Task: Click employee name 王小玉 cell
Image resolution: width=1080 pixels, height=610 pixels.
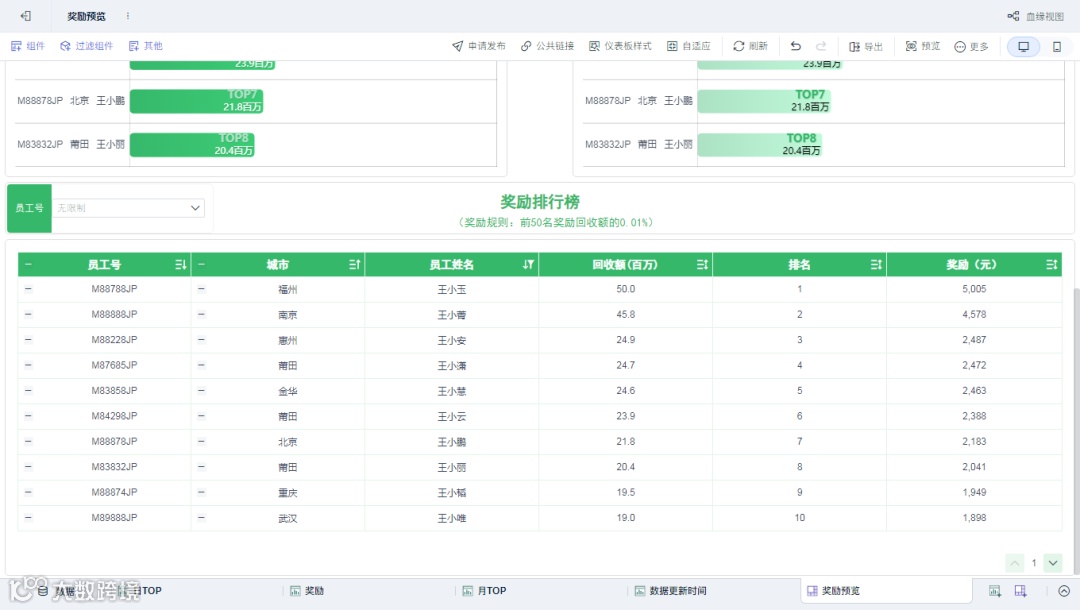Action: point(452,289)
